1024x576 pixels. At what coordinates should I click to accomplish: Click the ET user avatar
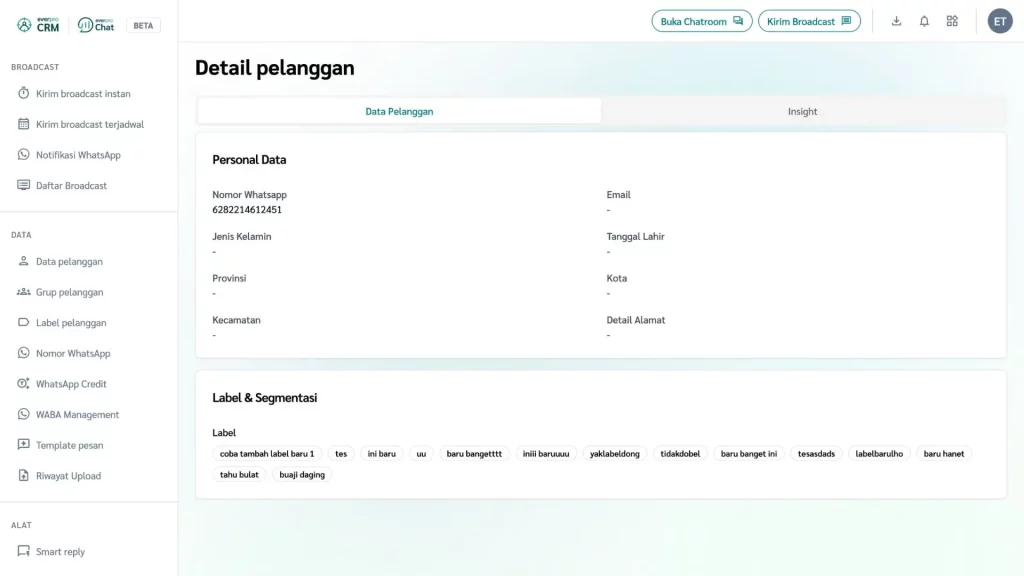click(x=1000, y=21)
